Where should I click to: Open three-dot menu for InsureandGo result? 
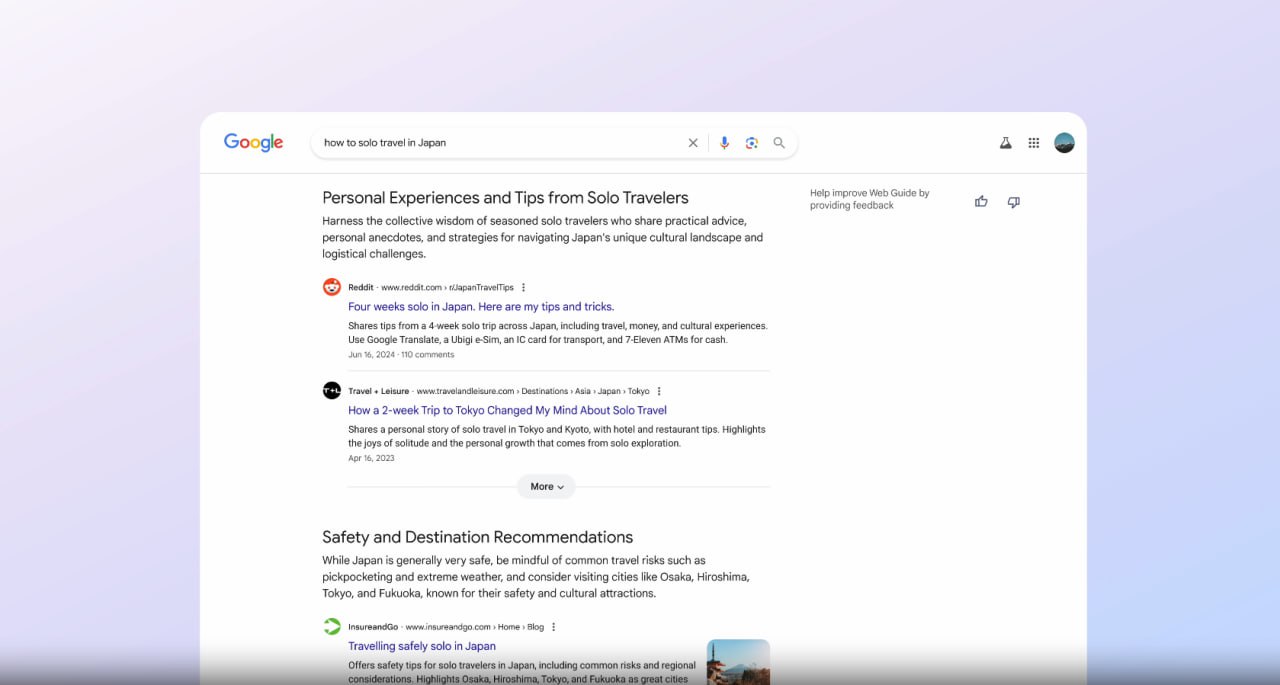(553, 627)
